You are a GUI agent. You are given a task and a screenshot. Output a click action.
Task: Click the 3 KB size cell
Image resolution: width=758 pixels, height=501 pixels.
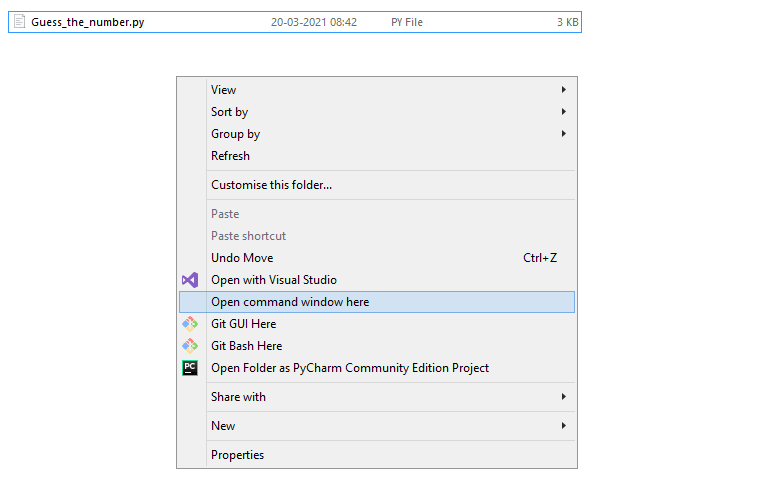[x=567, y=22]
